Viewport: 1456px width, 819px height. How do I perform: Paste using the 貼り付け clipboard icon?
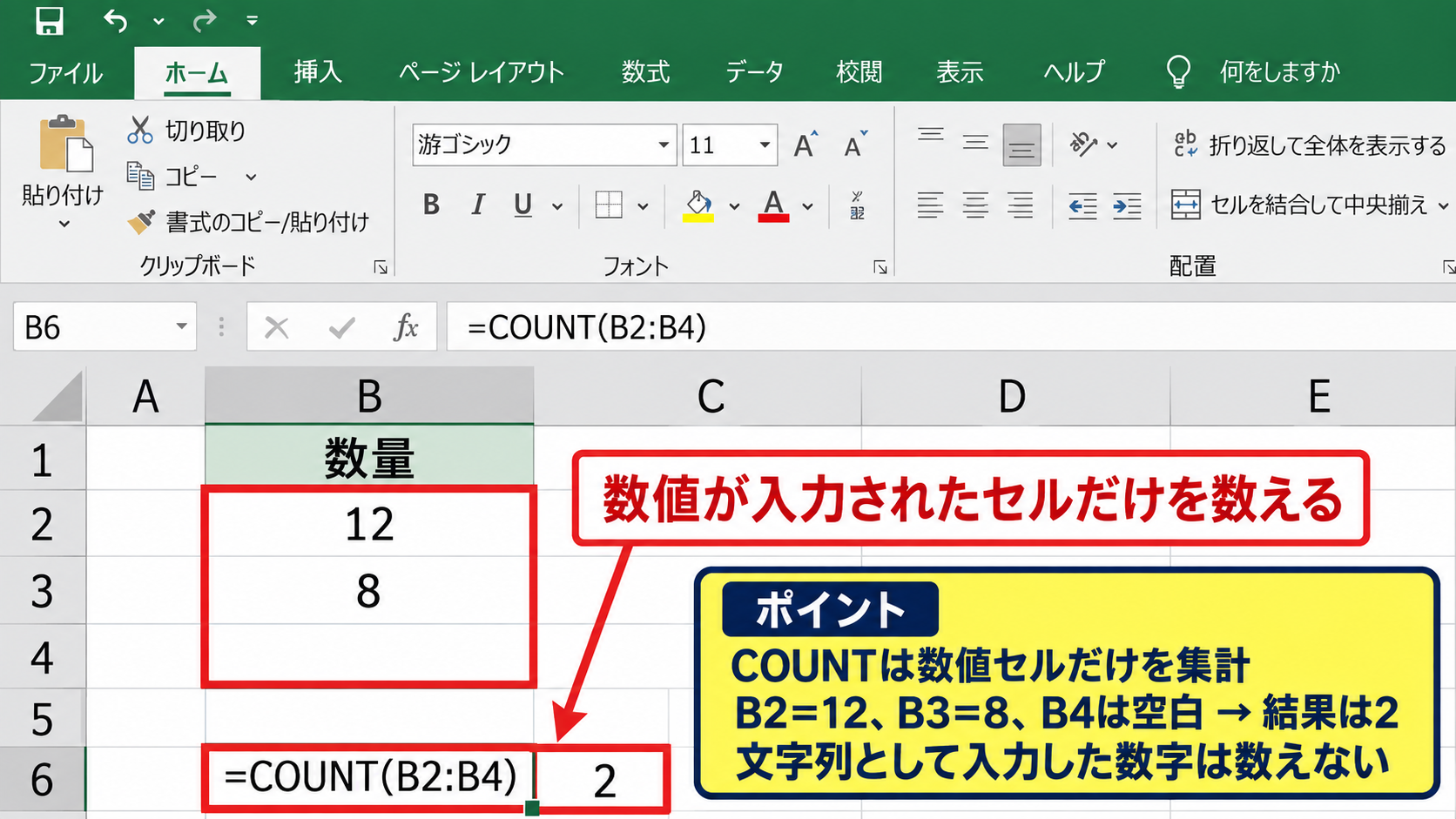[x=65, y=144]
